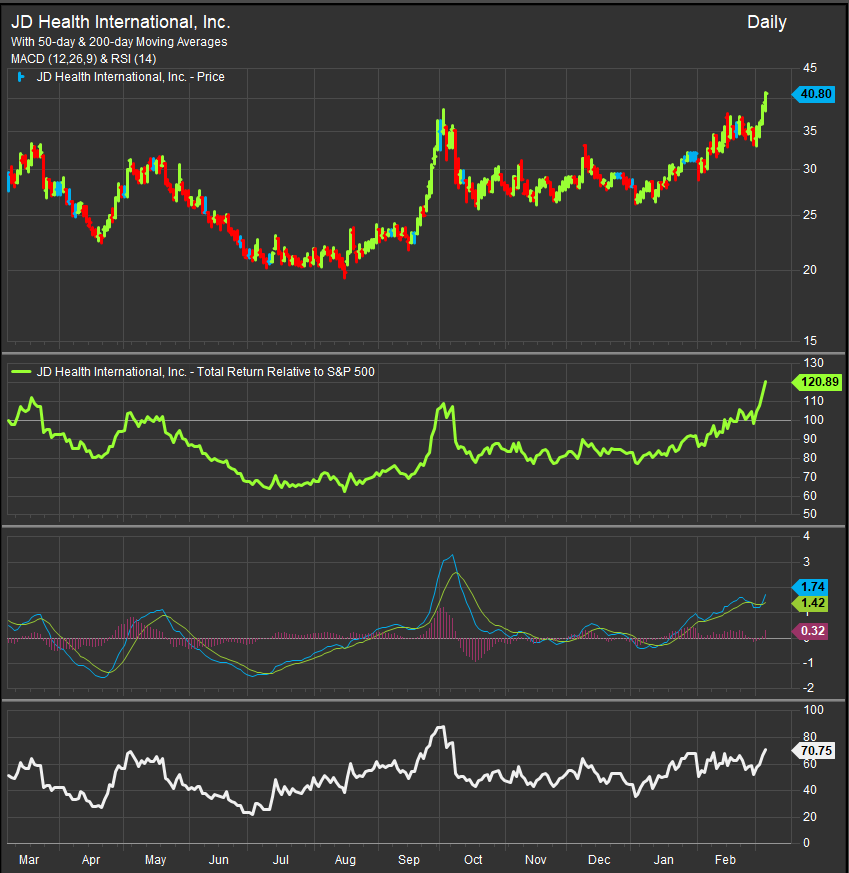849x873 pixels.
Task: Click the Jun month label on time axis
Action: (218, 860)
